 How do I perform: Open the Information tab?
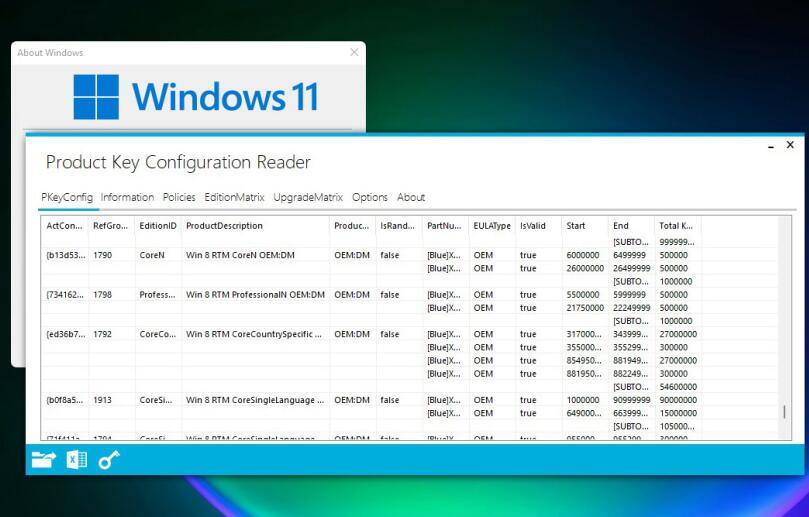[x=127, y=197]
